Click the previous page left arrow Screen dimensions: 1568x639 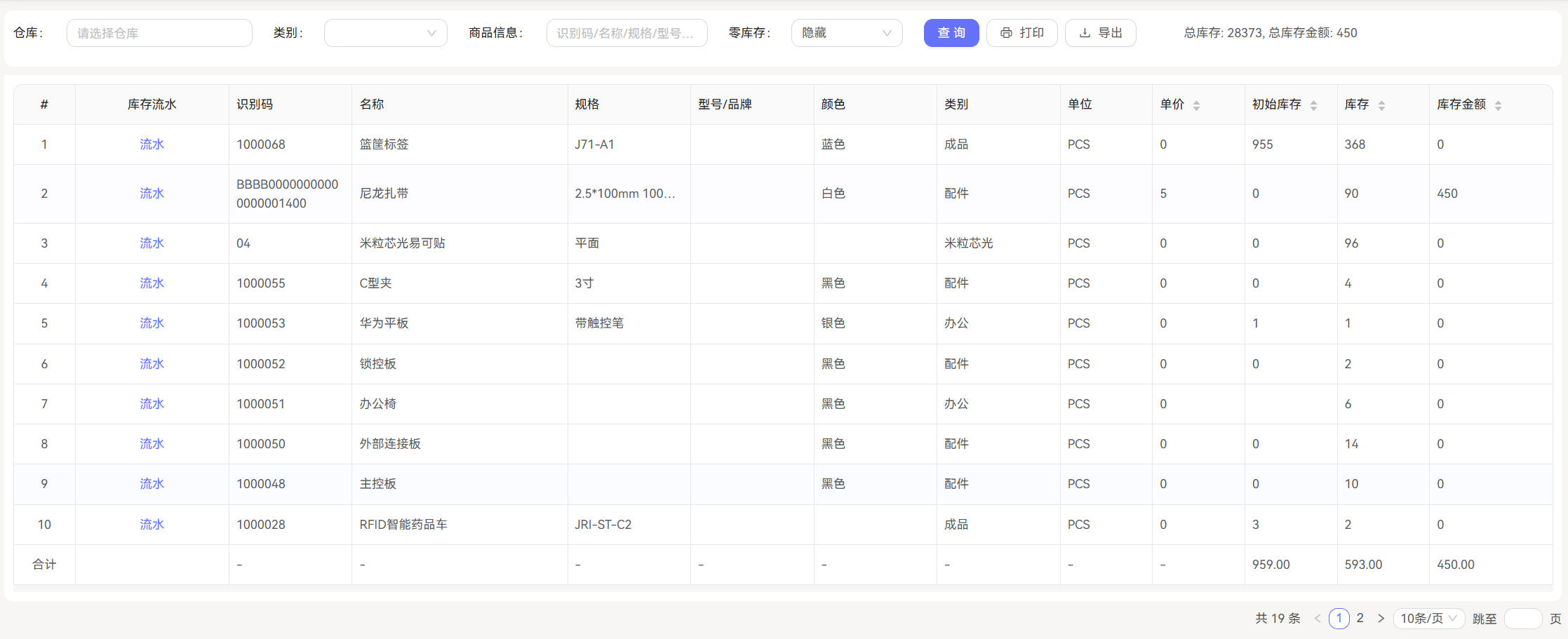(x=1318, y=618)
